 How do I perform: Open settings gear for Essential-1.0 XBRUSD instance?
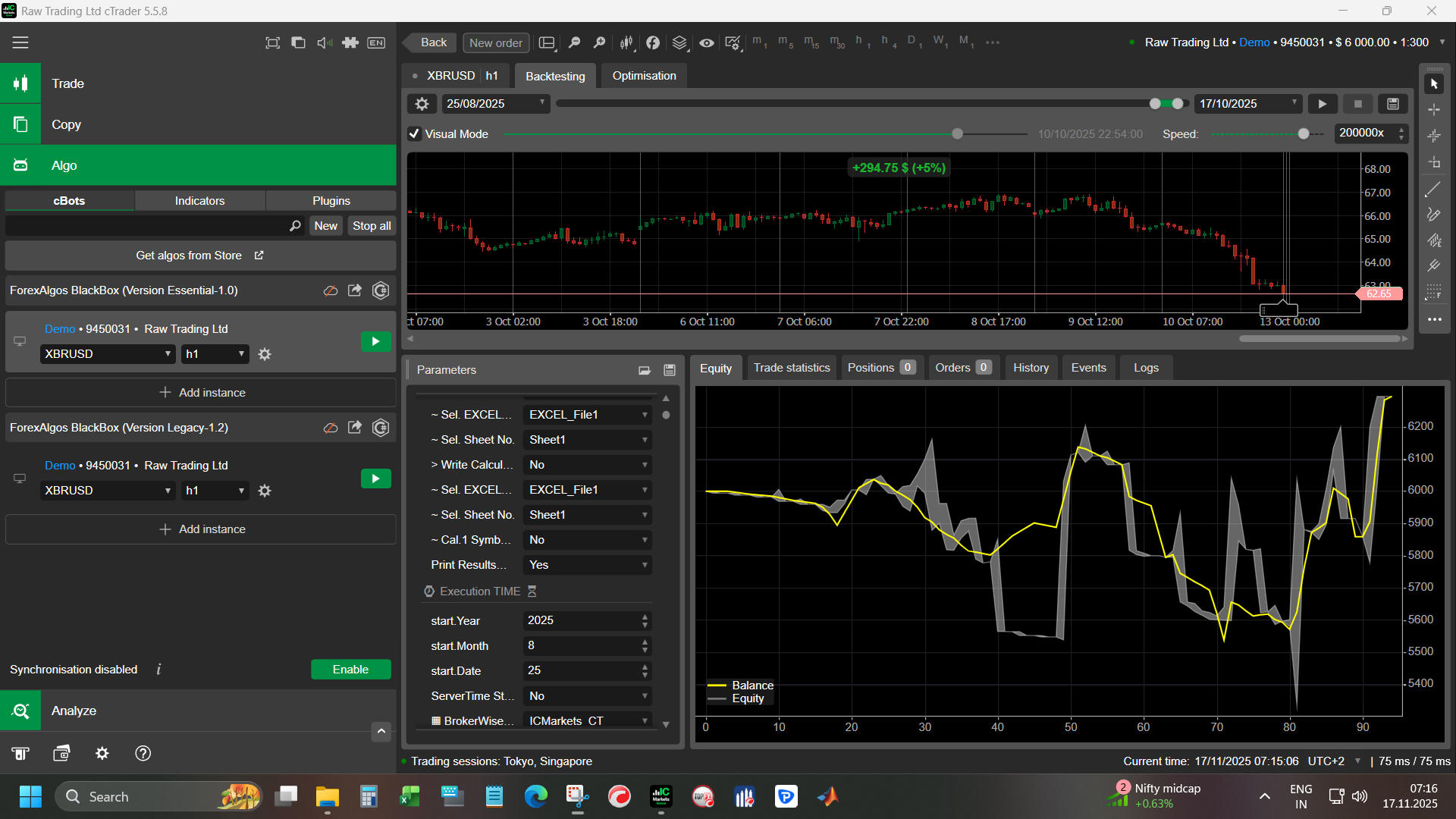[265, 354]
